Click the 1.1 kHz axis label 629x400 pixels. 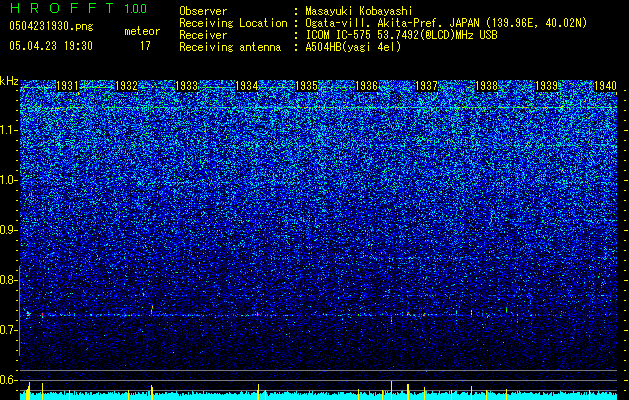tap(9, 130)
